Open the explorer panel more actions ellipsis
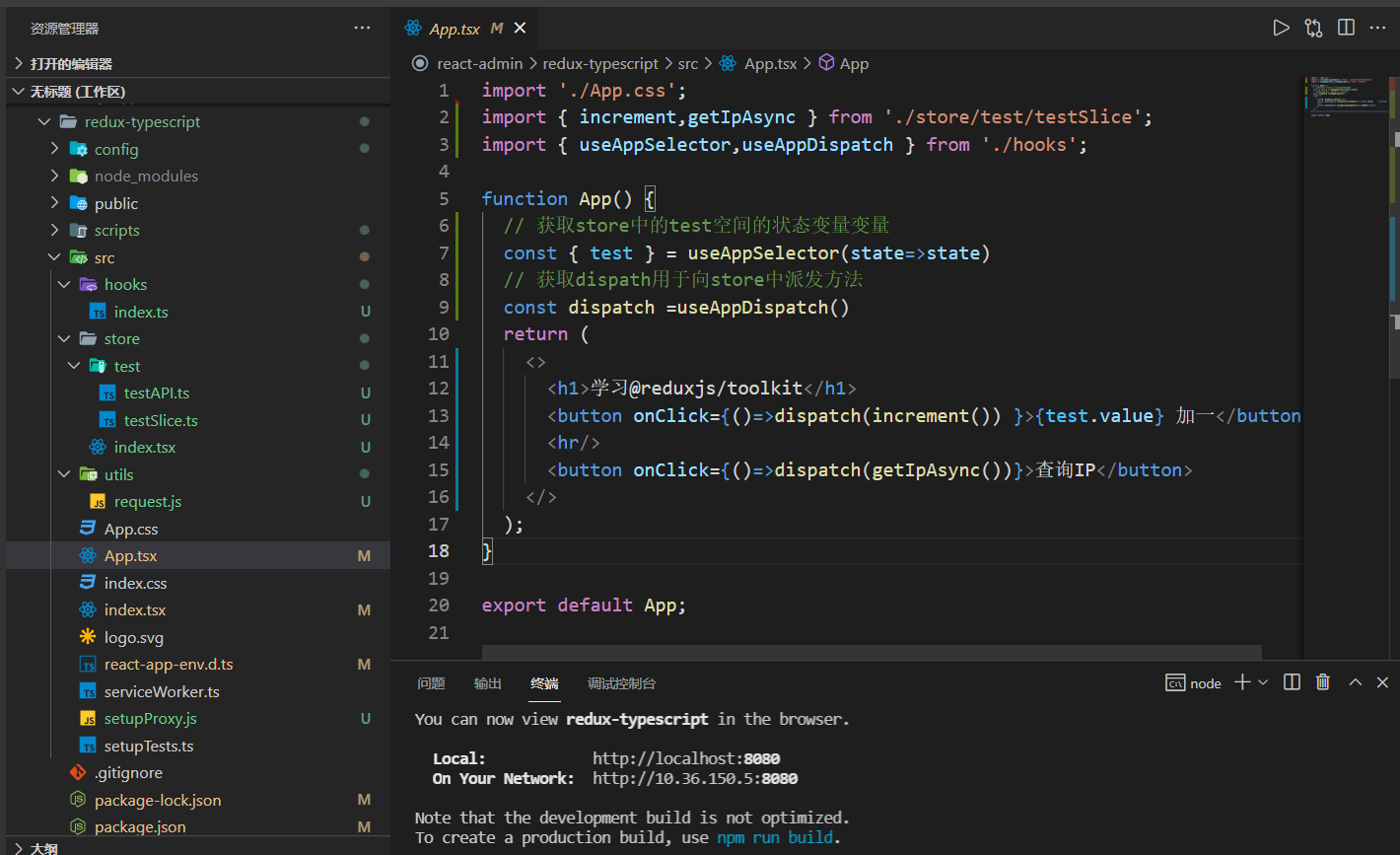Image resolution: width=1400 pixels, height=855 pixels. click(363, 28)
